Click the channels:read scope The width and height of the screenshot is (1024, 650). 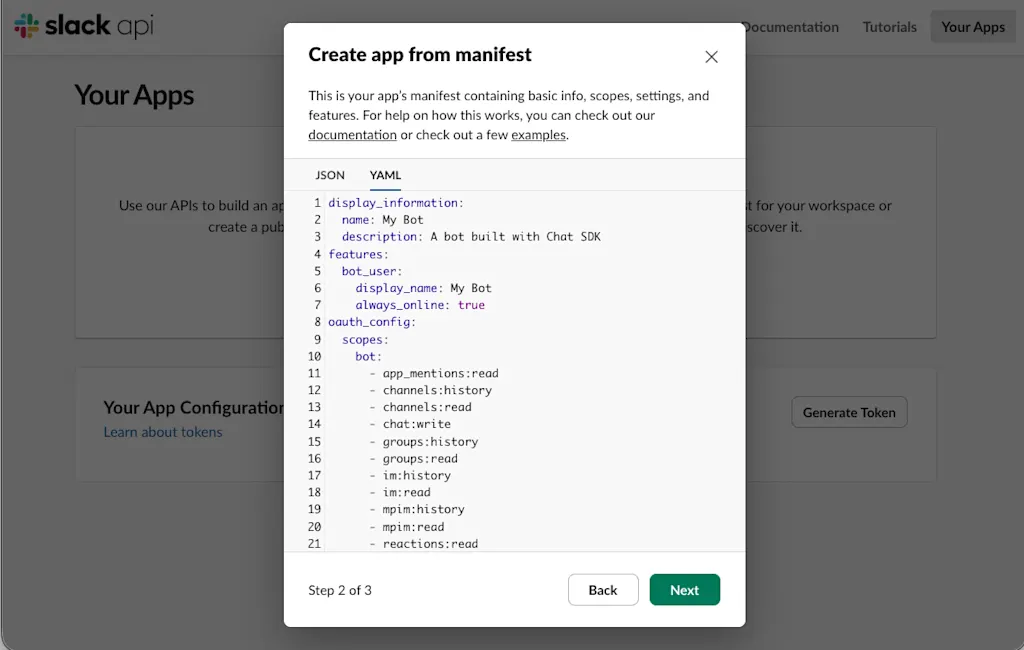(427, 407)
